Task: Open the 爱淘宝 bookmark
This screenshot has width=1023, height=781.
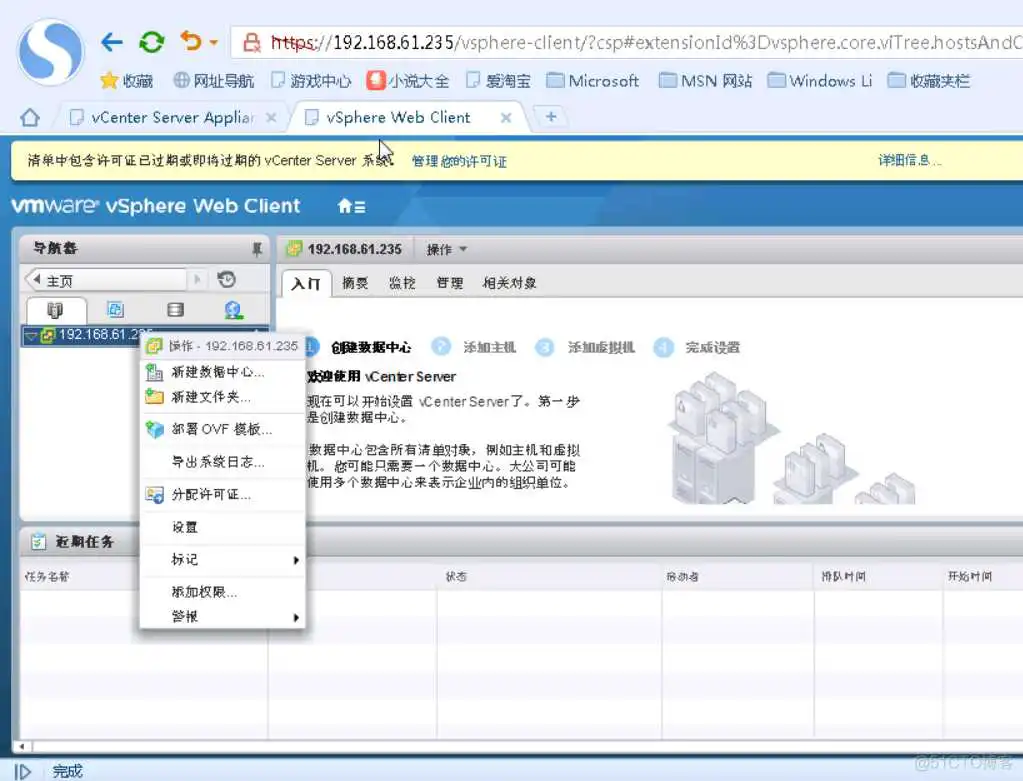Action: pyautogui.click(x=498, y=81)
